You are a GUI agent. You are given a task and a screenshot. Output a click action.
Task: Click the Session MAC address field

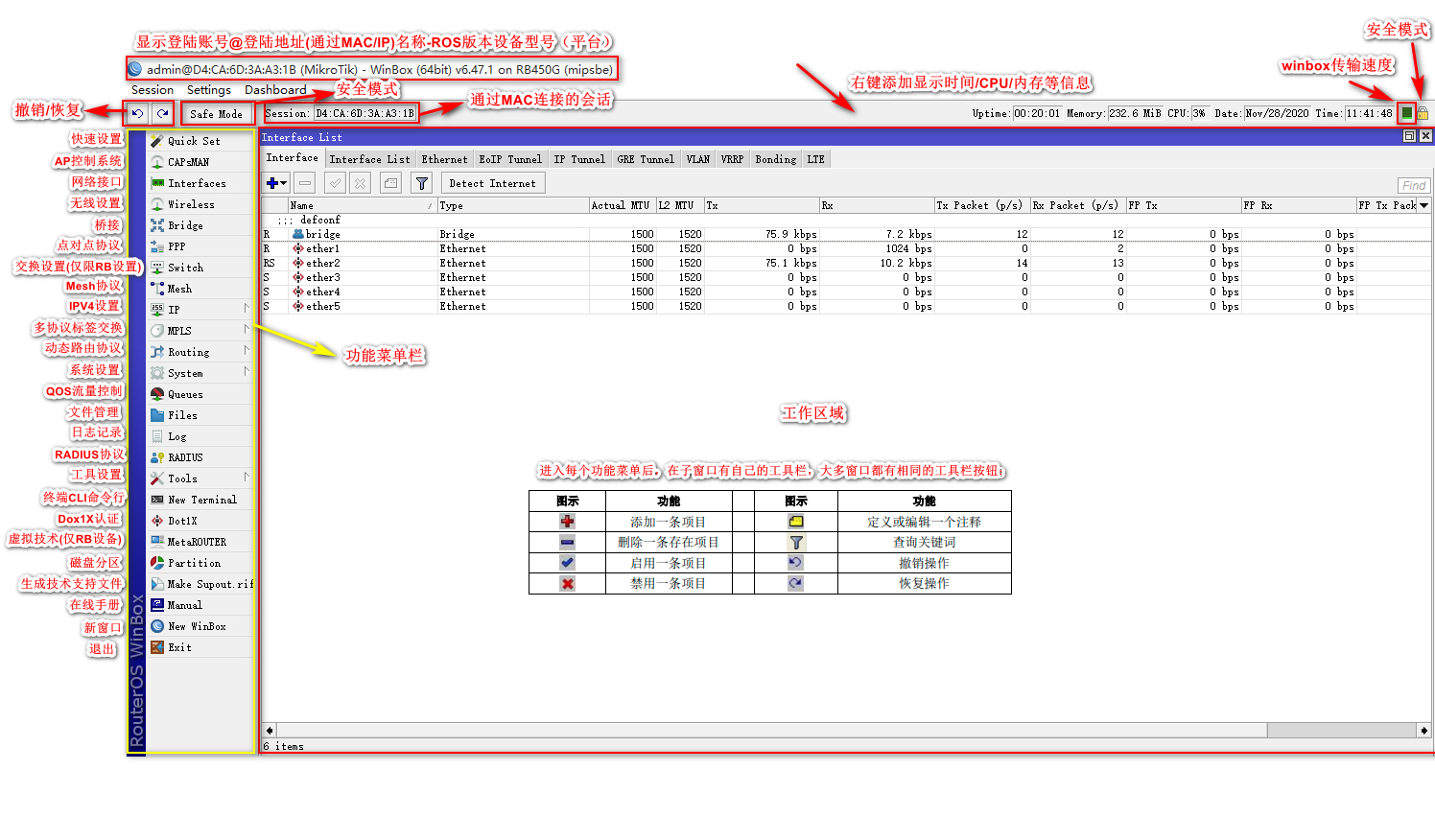[365, 113]
